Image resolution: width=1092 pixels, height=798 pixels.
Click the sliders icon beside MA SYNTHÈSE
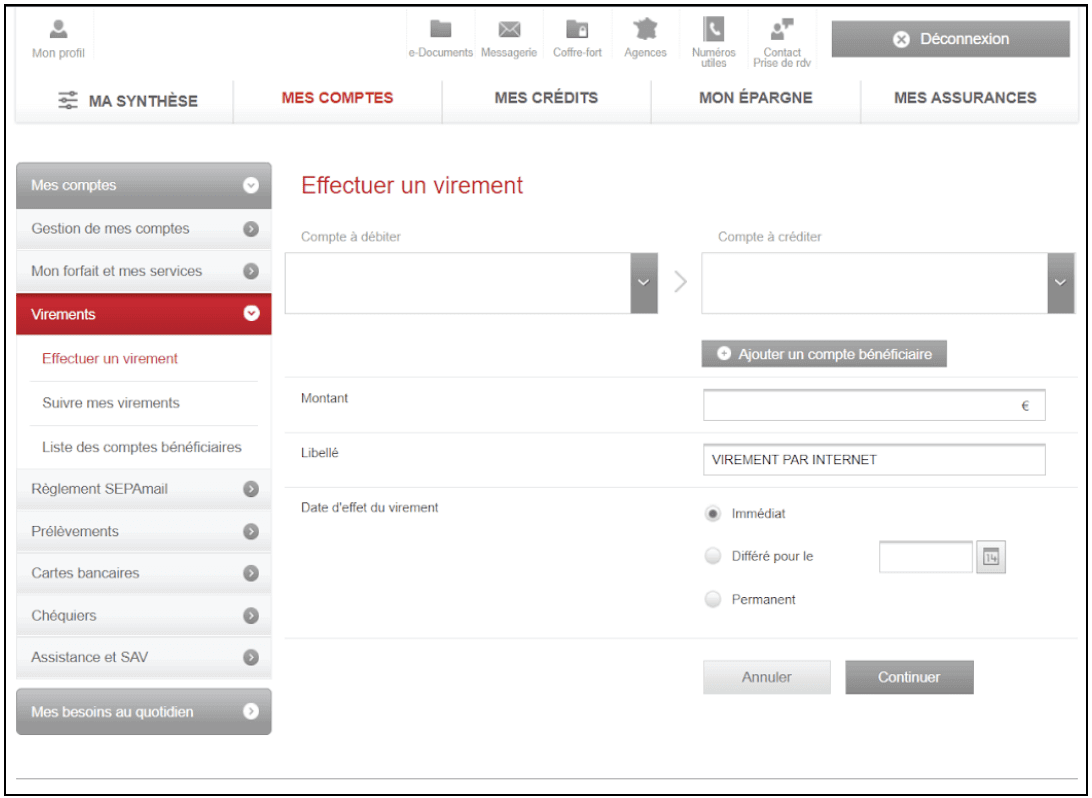click(68, 100)
